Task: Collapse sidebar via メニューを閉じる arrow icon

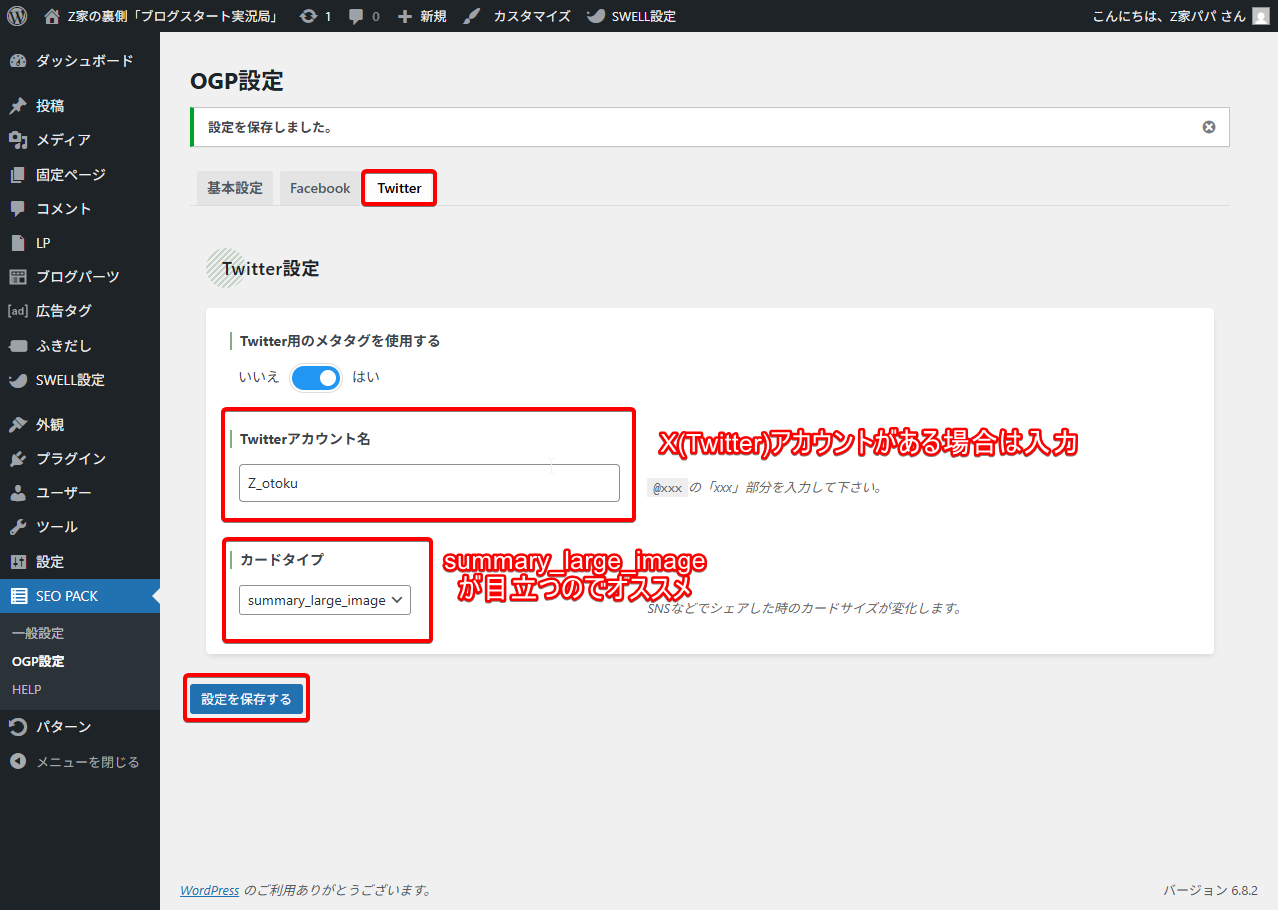Action: click(18, 762)
